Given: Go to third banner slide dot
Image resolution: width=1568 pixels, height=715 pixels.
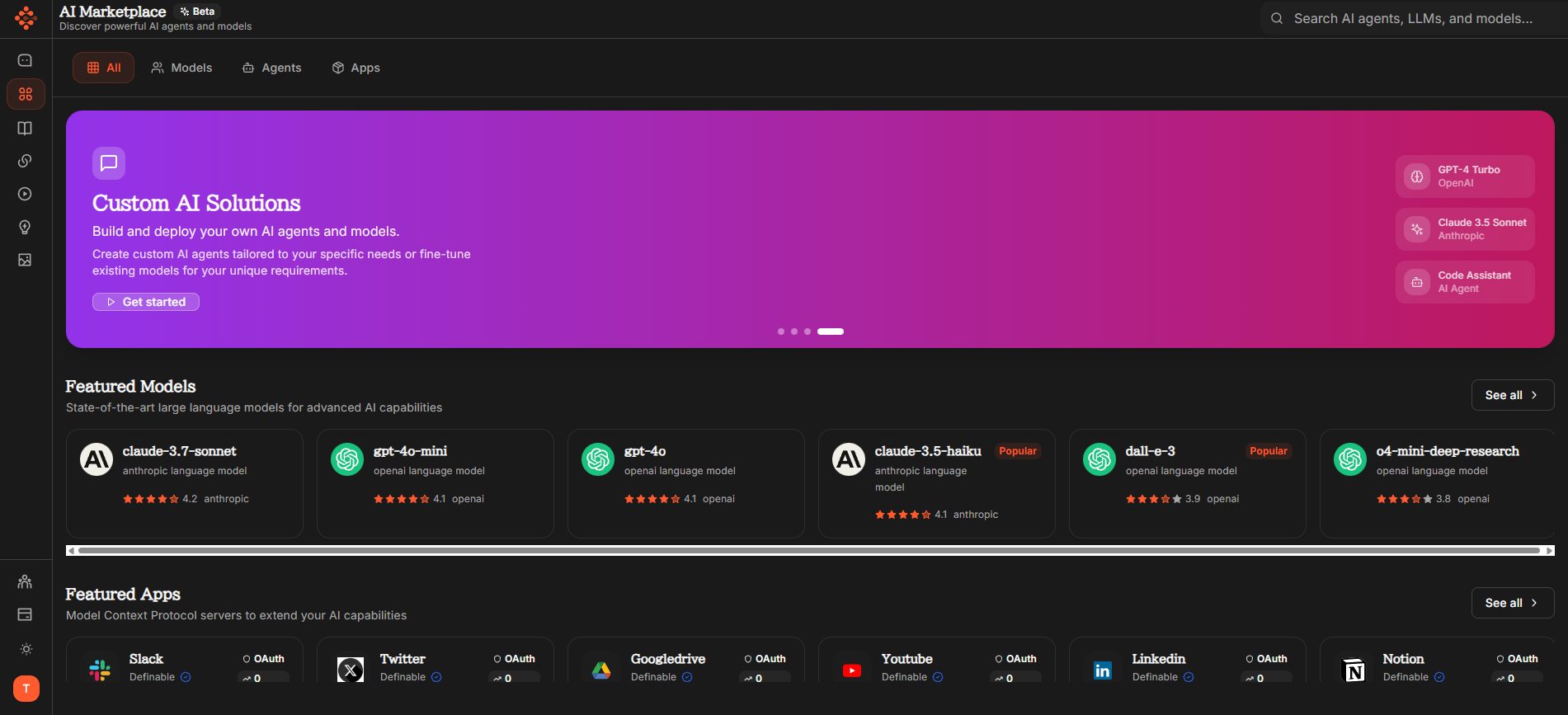Looking at the screenshot, I should click(x=808, y=332).
